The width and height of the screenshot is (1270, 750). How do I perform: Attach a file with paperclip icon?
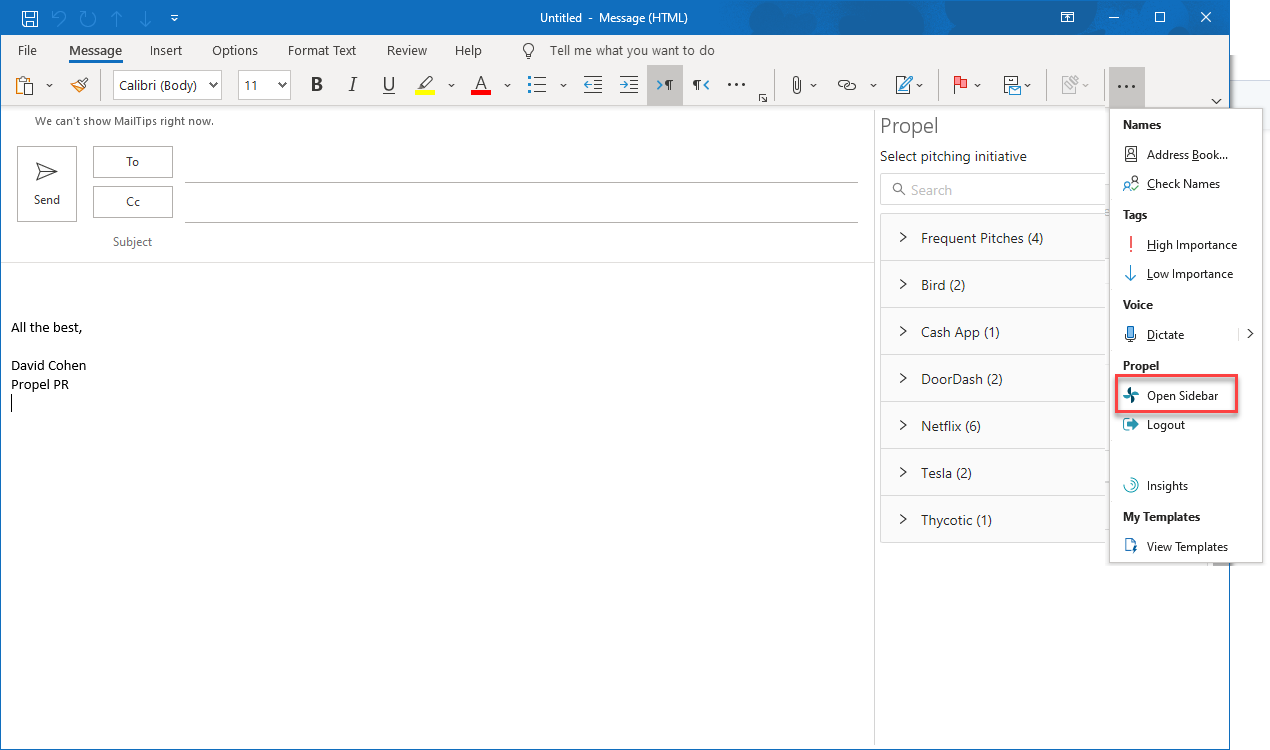click(796, 86)
